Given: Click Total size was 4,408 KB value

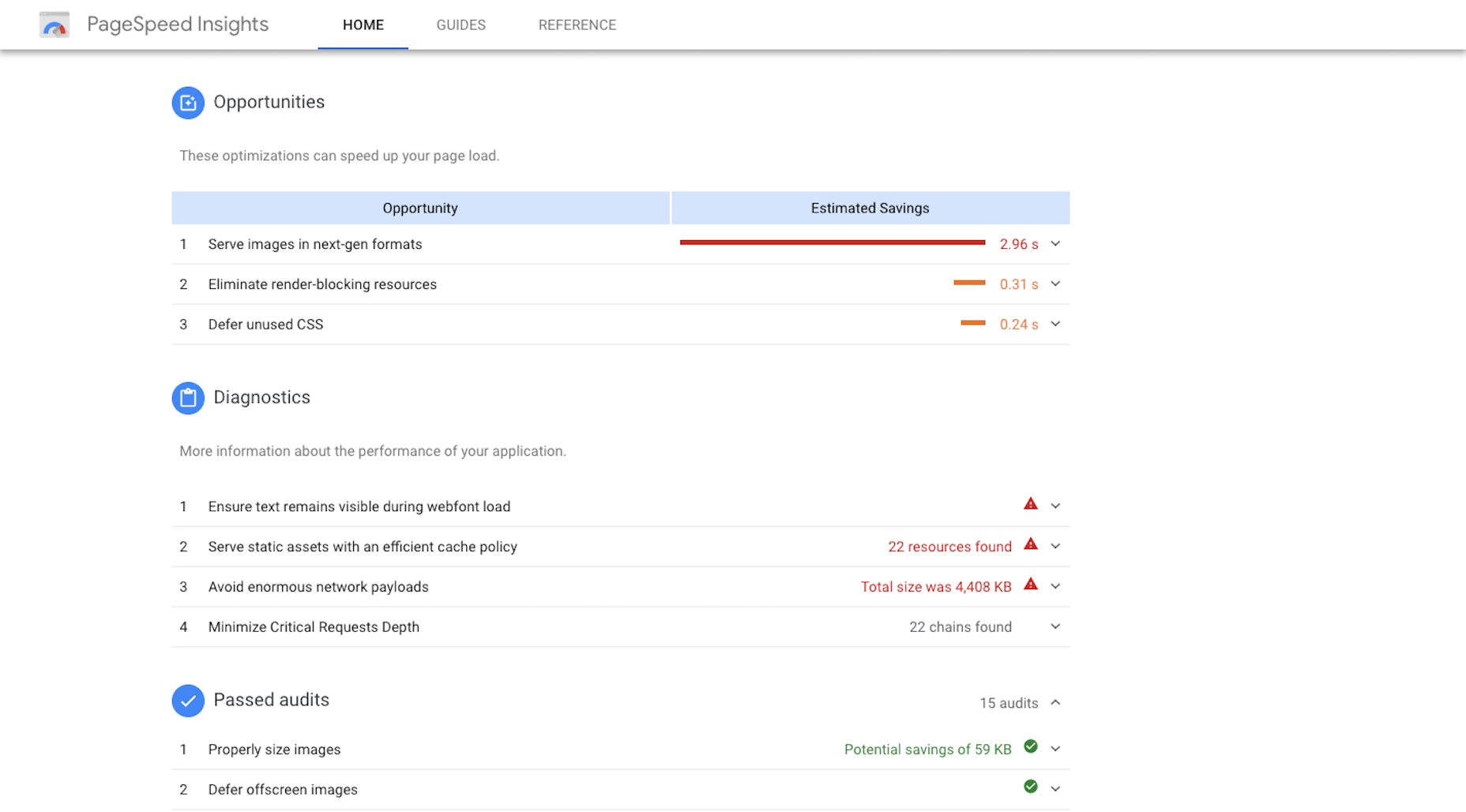Looking at the screenshot, I should pos(936,587).
